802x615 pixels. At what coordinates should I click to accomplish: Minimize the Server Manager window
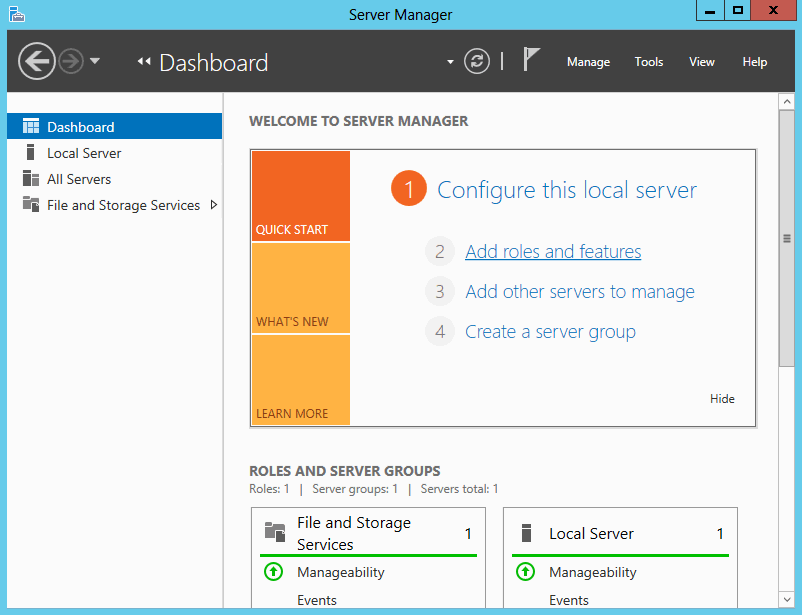point(710,11)
